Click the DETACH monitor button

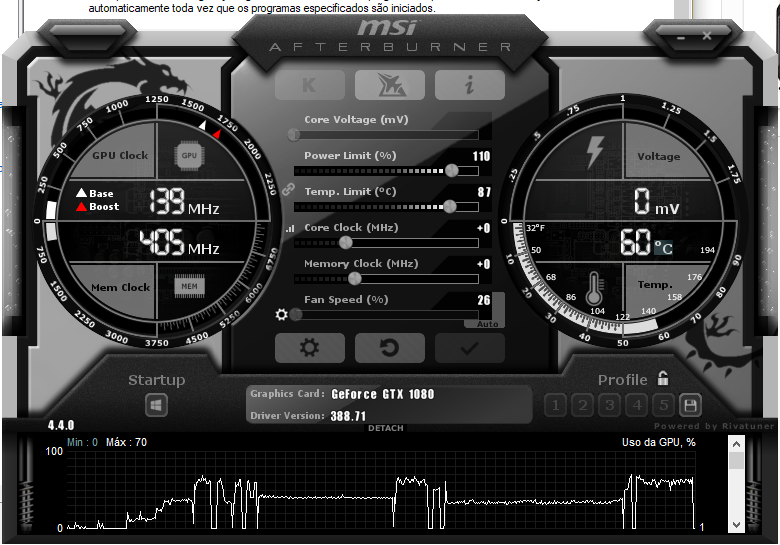click(386, 428)
